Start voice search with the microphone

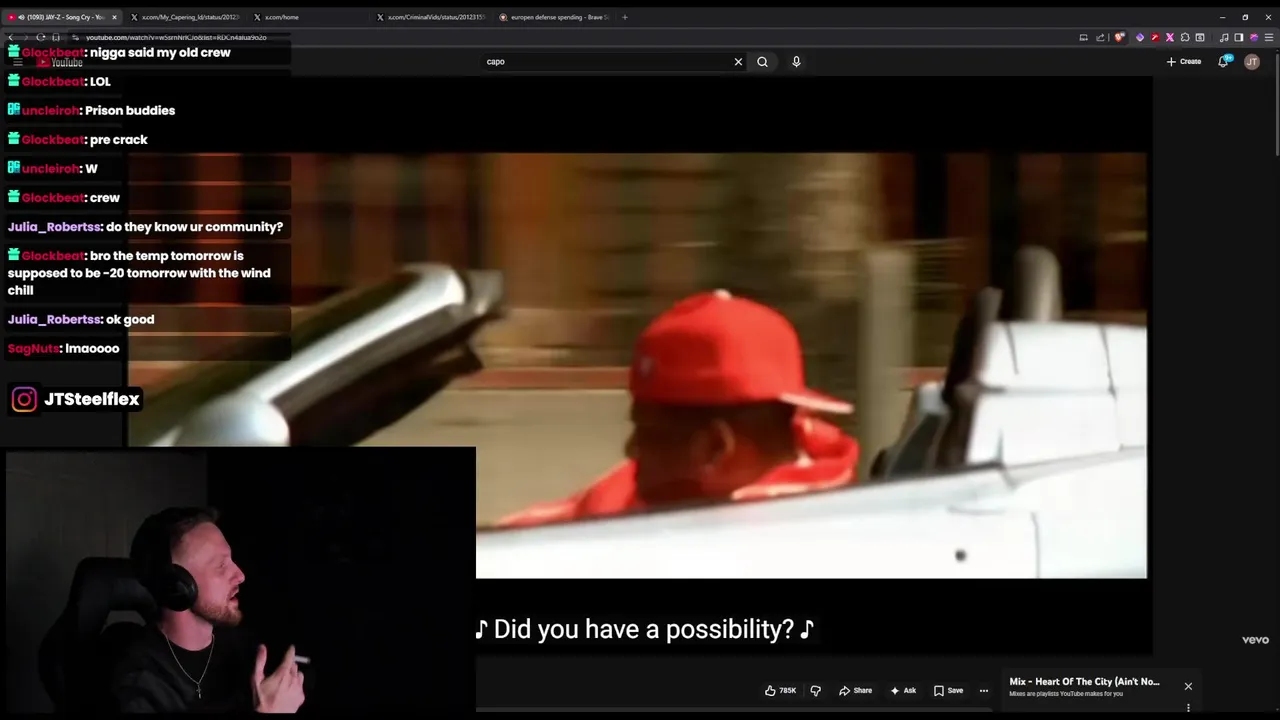click(x=796, y=61)
